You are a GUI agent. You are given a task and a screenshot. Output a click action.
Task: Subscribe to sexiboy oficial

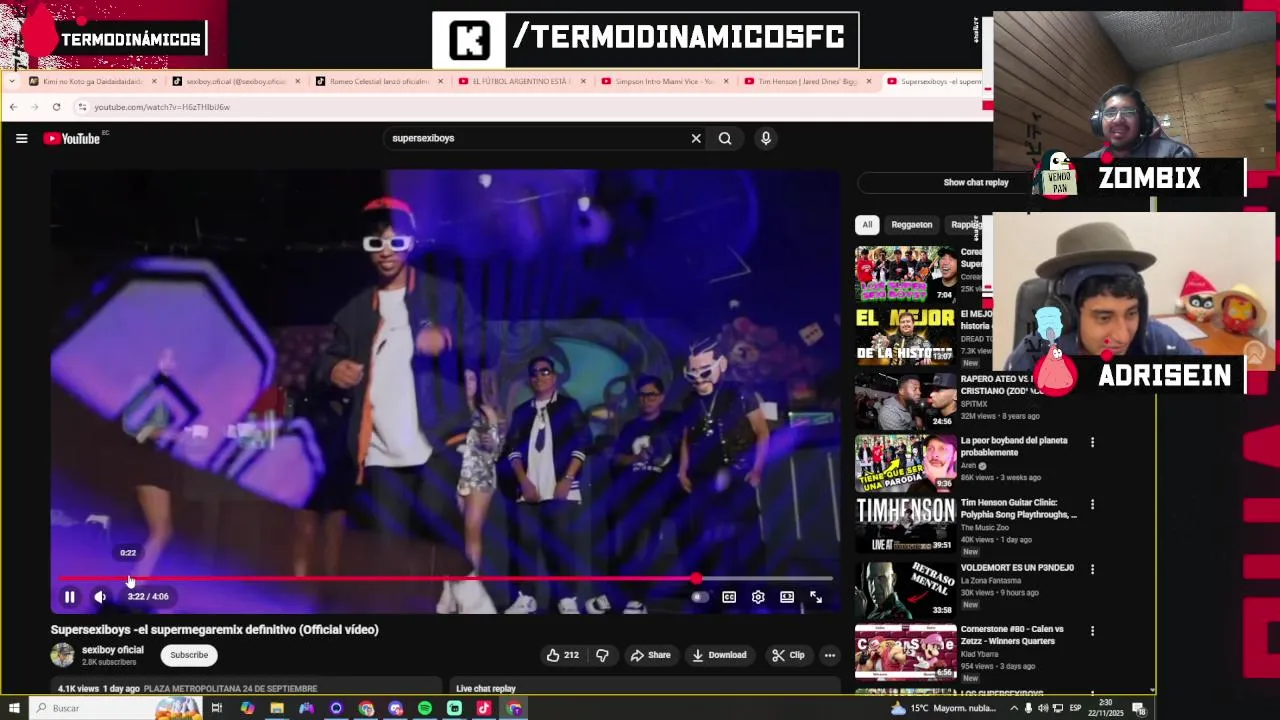point(189,655)
